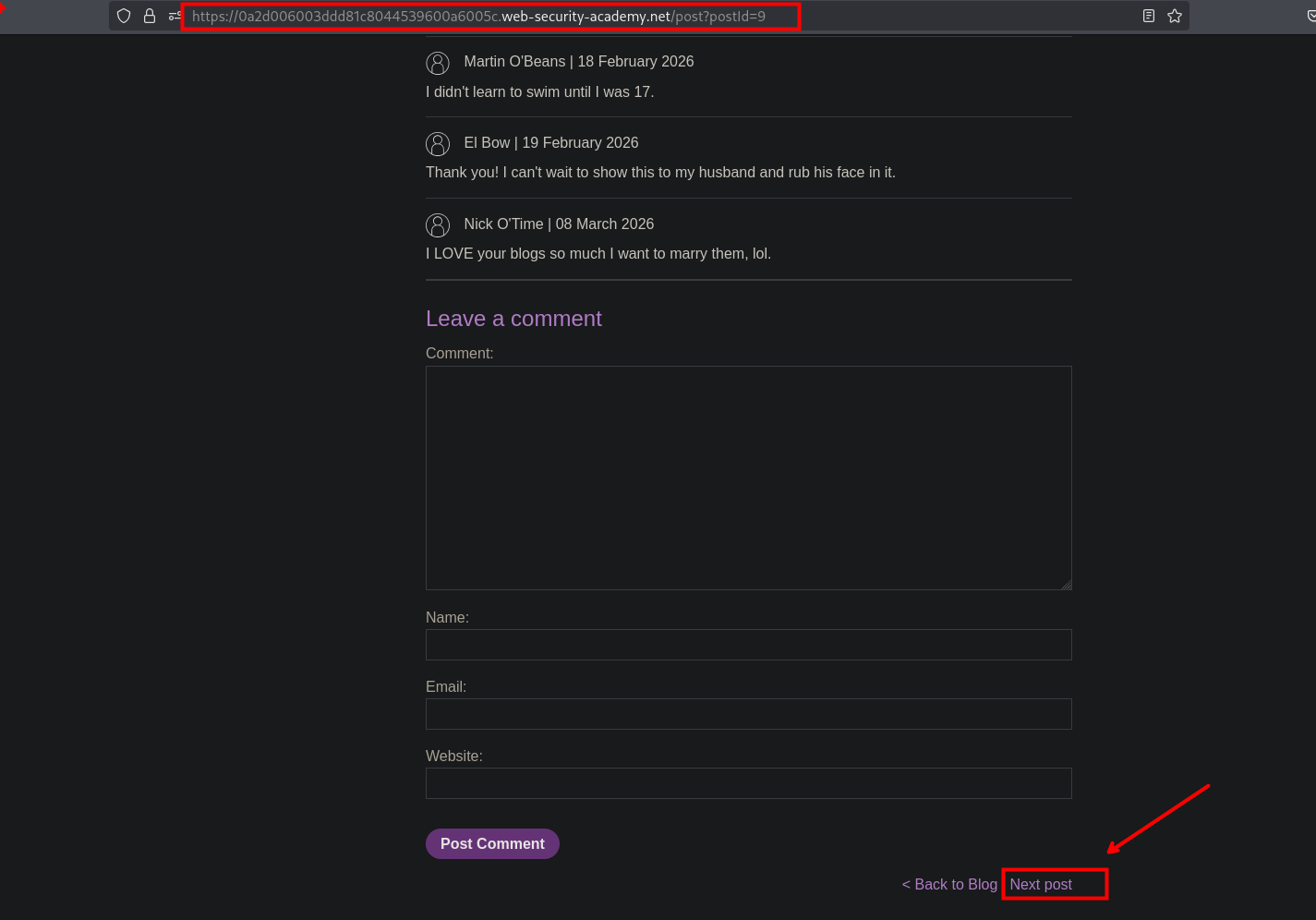Follow the Back to Blog link
This screenshot has height=920, width=1316.
(x=949, y=885)
